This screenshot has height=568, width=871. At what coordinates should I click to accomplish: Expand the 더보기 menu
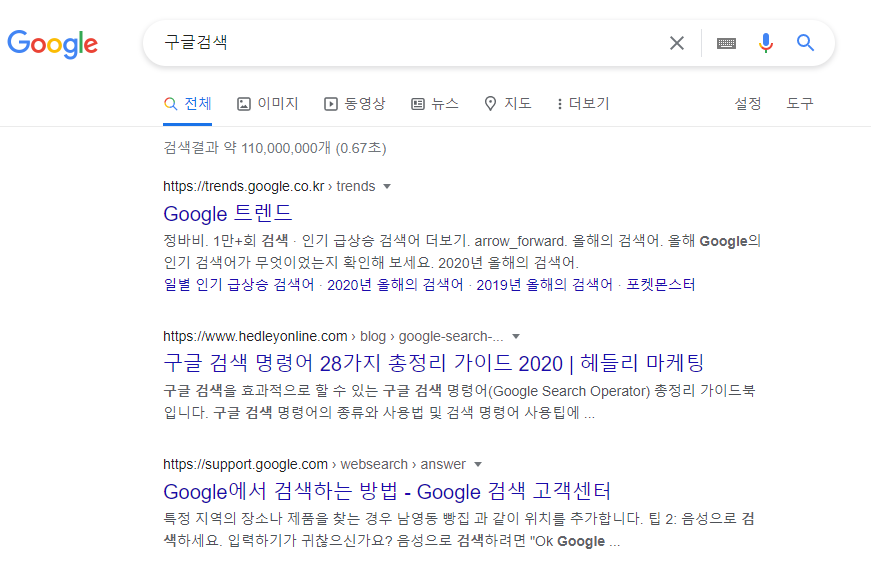[x=583, y=104]
